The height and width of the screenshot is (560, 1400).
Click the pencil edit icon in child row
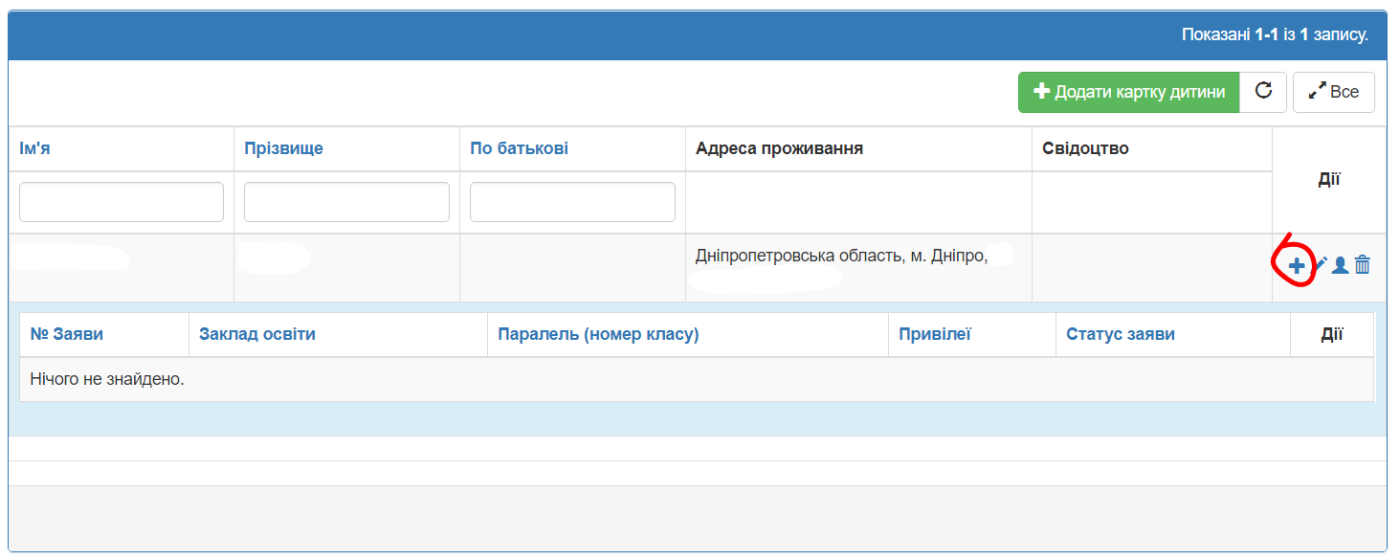(1320, 265)
